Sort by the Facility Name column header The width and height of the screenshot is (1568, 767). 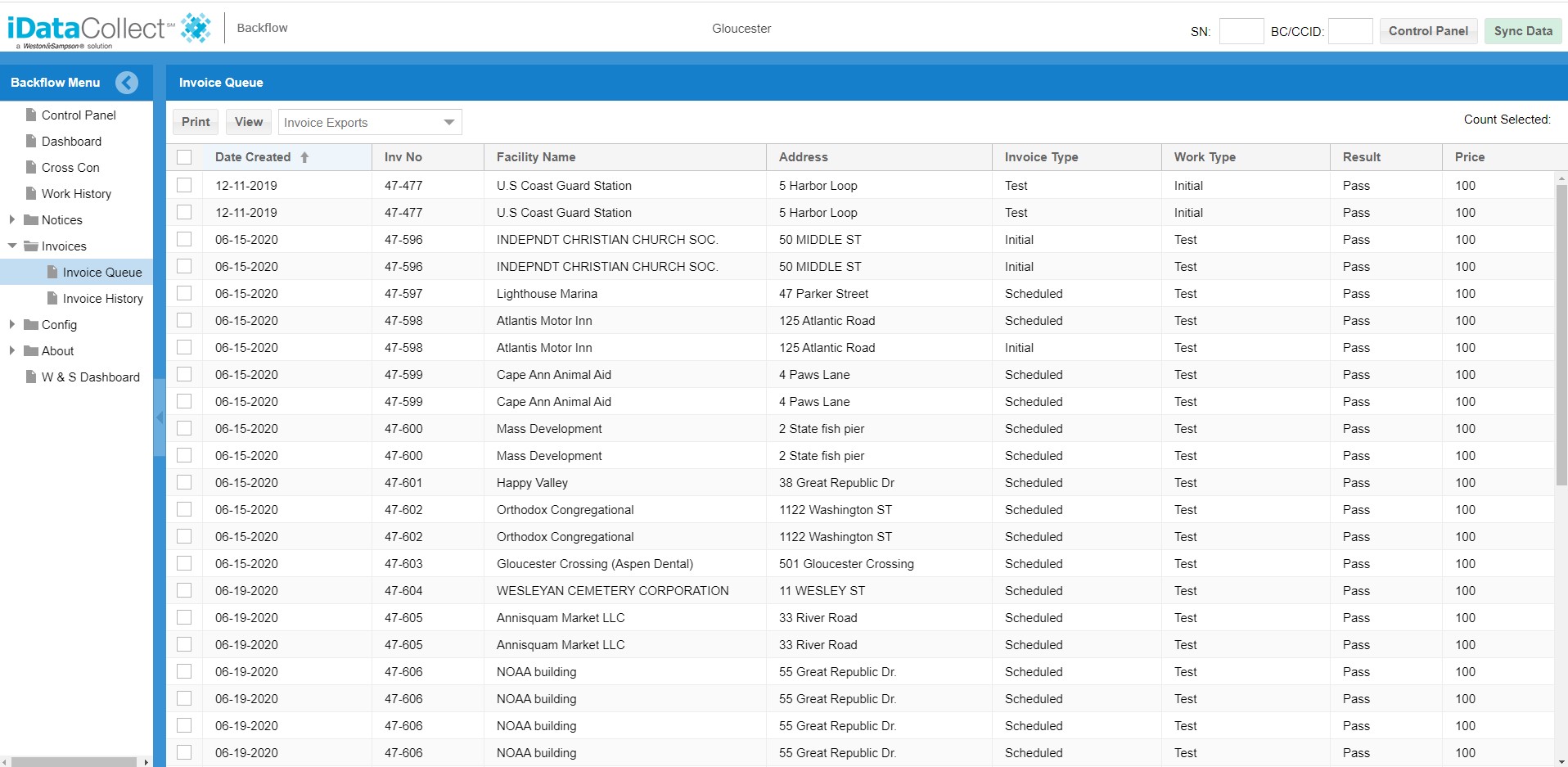(x=625, y=157)
